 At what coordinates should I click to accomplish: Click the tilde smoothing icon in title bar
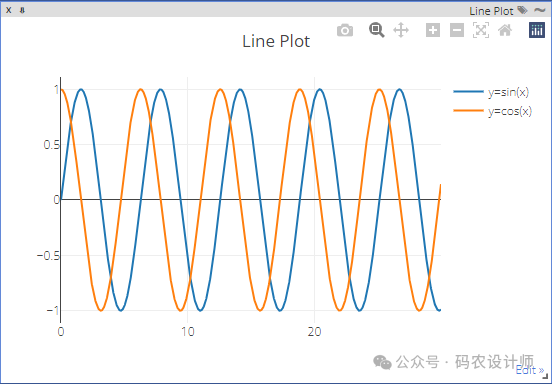pyautogui.click(x=539, y=10)
